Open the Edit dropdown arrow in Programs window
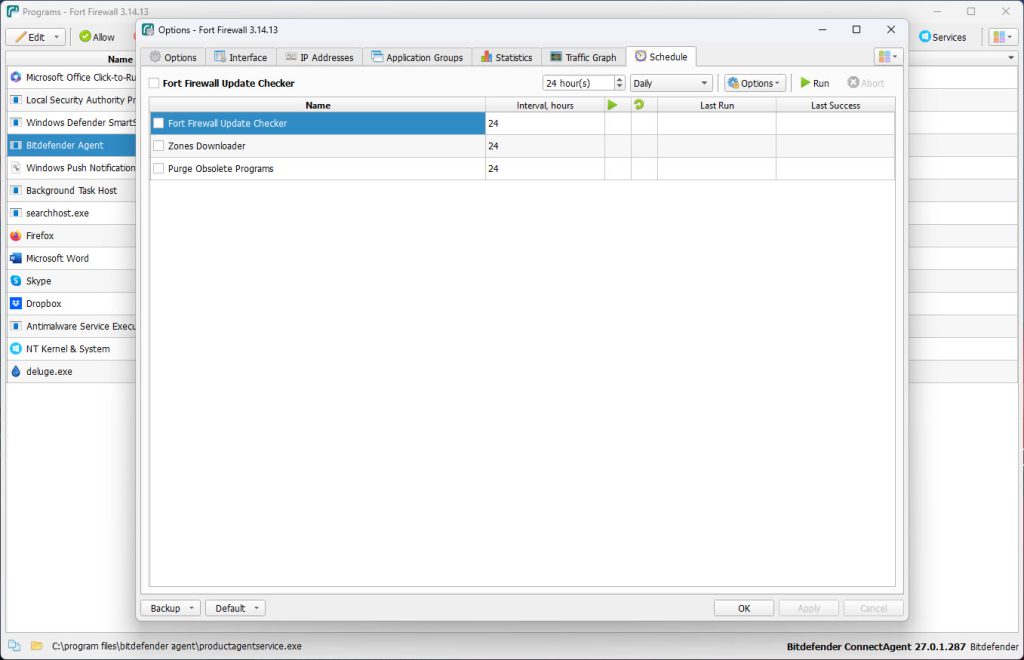 coord(57,37)
